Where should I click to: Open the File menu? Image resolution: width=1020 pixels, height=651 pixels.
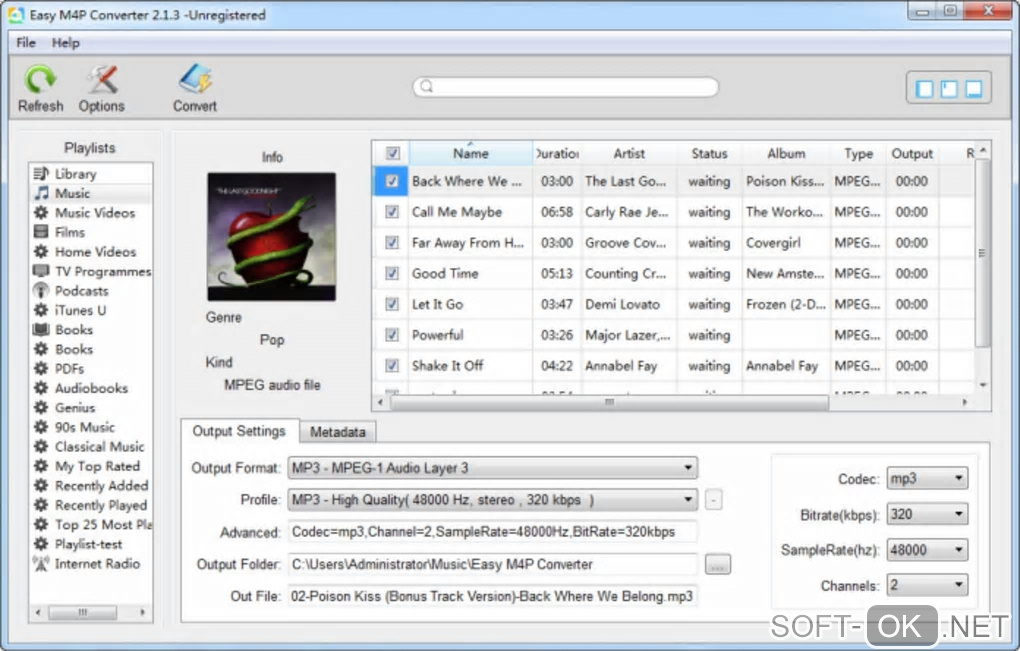coord(26,43)
